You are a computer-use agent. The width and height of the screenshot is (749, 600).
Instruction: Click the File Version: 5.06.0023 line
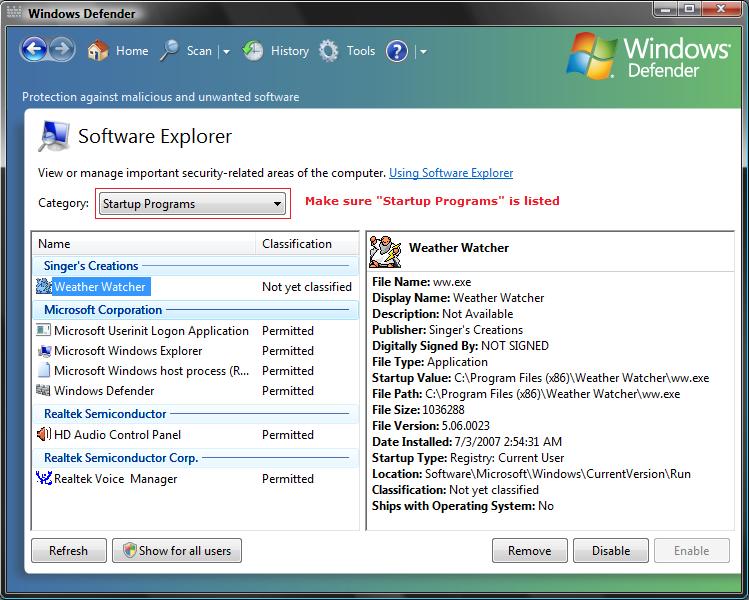430,426
